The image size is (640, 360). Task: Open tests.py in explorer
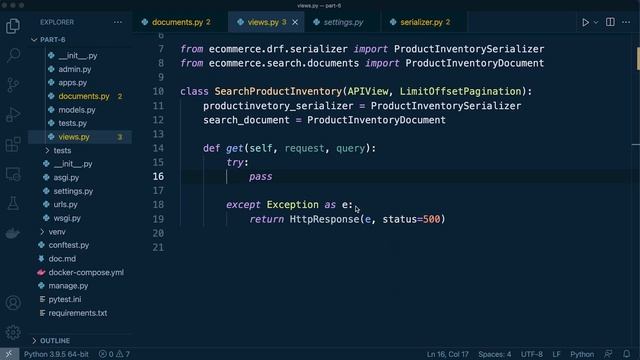pos(72,123)
